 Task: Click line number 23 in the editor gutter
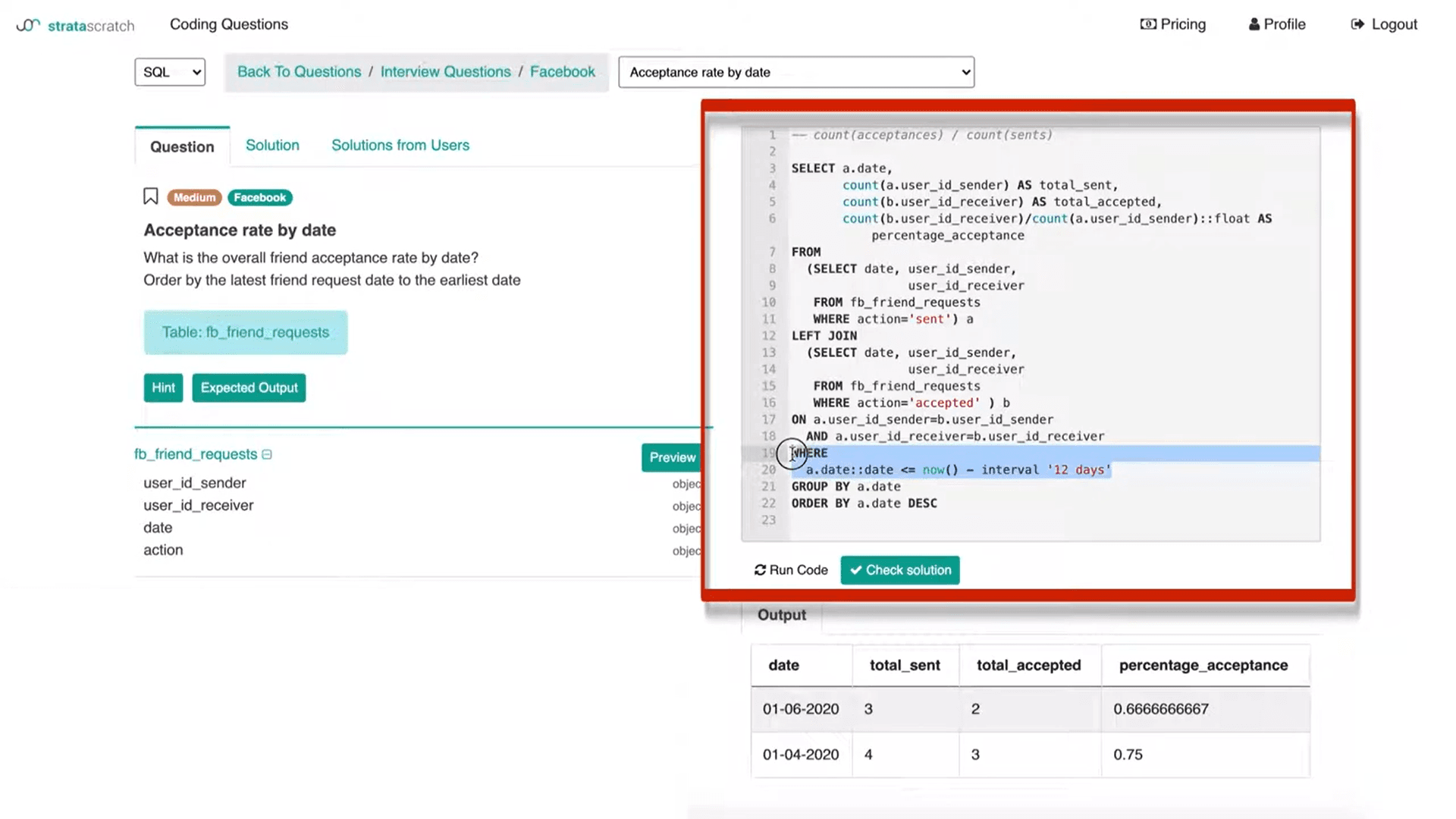coord(769,520)
